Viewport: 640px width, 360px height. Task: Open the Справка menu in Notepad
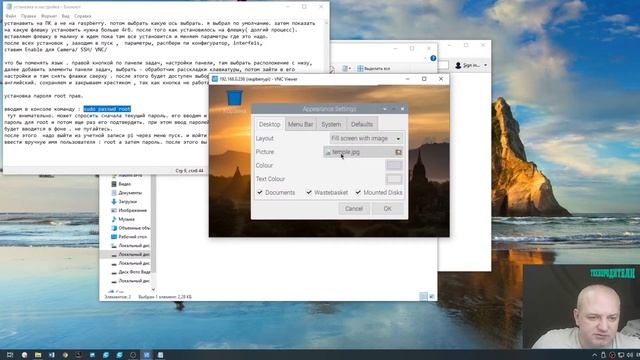82,16
